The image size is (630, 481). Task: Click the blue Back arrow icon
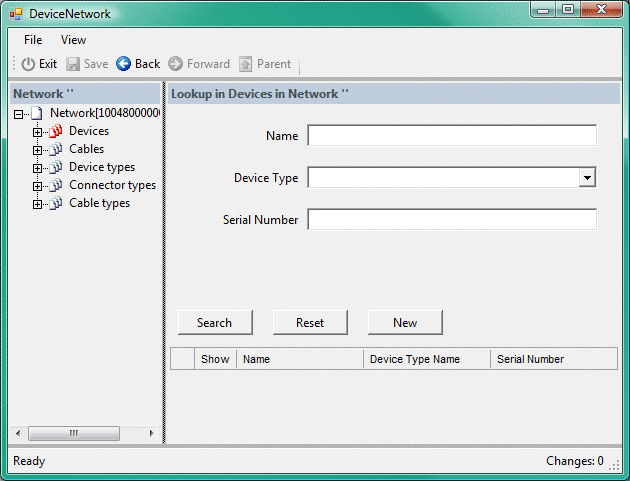pos(123,63)
